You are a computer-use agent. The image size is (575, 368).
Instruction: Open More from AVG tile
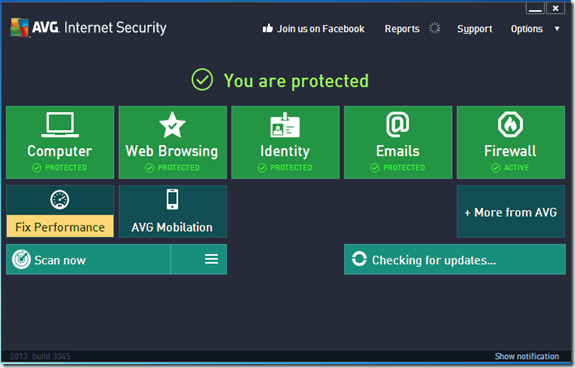[511, 211]
